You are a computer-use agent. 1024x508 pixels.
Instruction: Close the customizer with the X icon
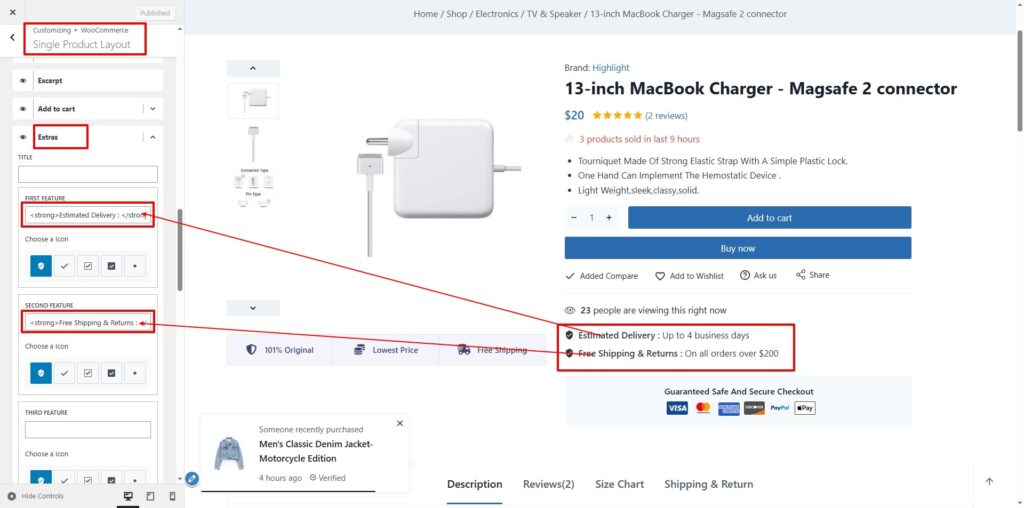[12, 12]
